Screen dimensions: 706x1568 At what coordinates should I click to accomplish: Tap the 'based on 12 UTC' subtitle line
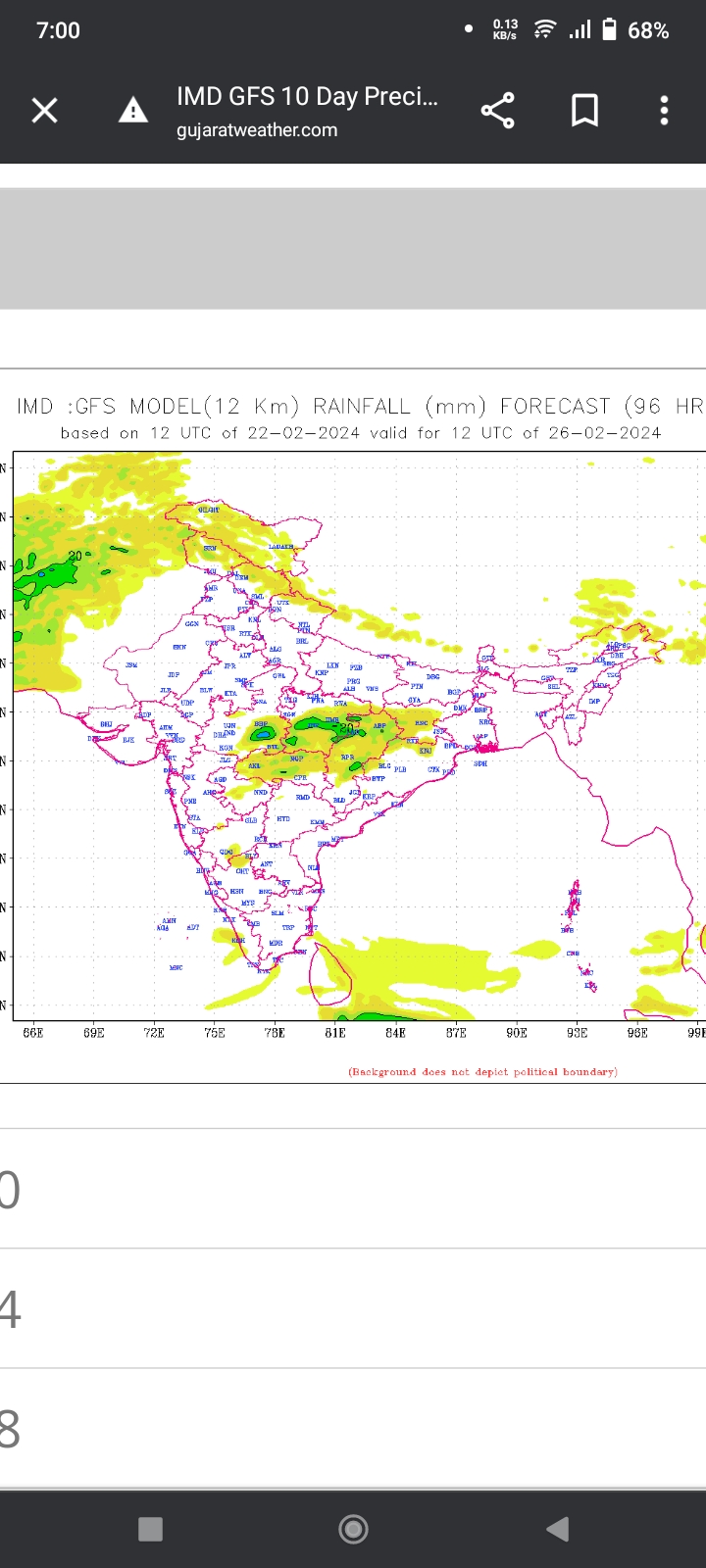tap(361, 433)
